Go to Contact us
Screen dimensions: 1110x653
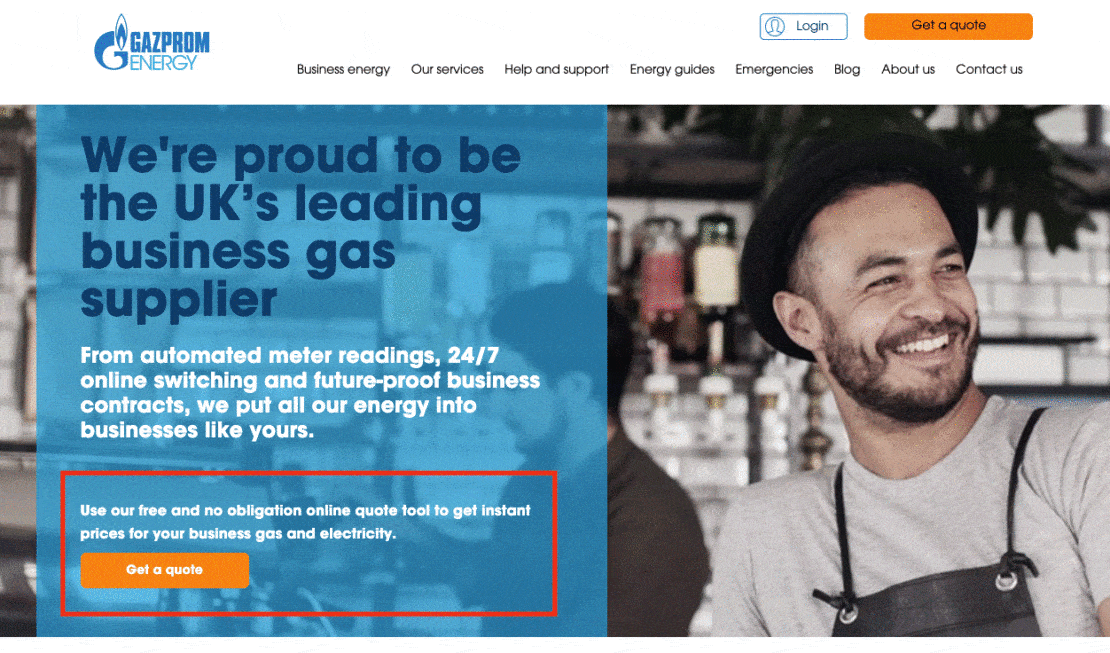click(x=989, y=69)
